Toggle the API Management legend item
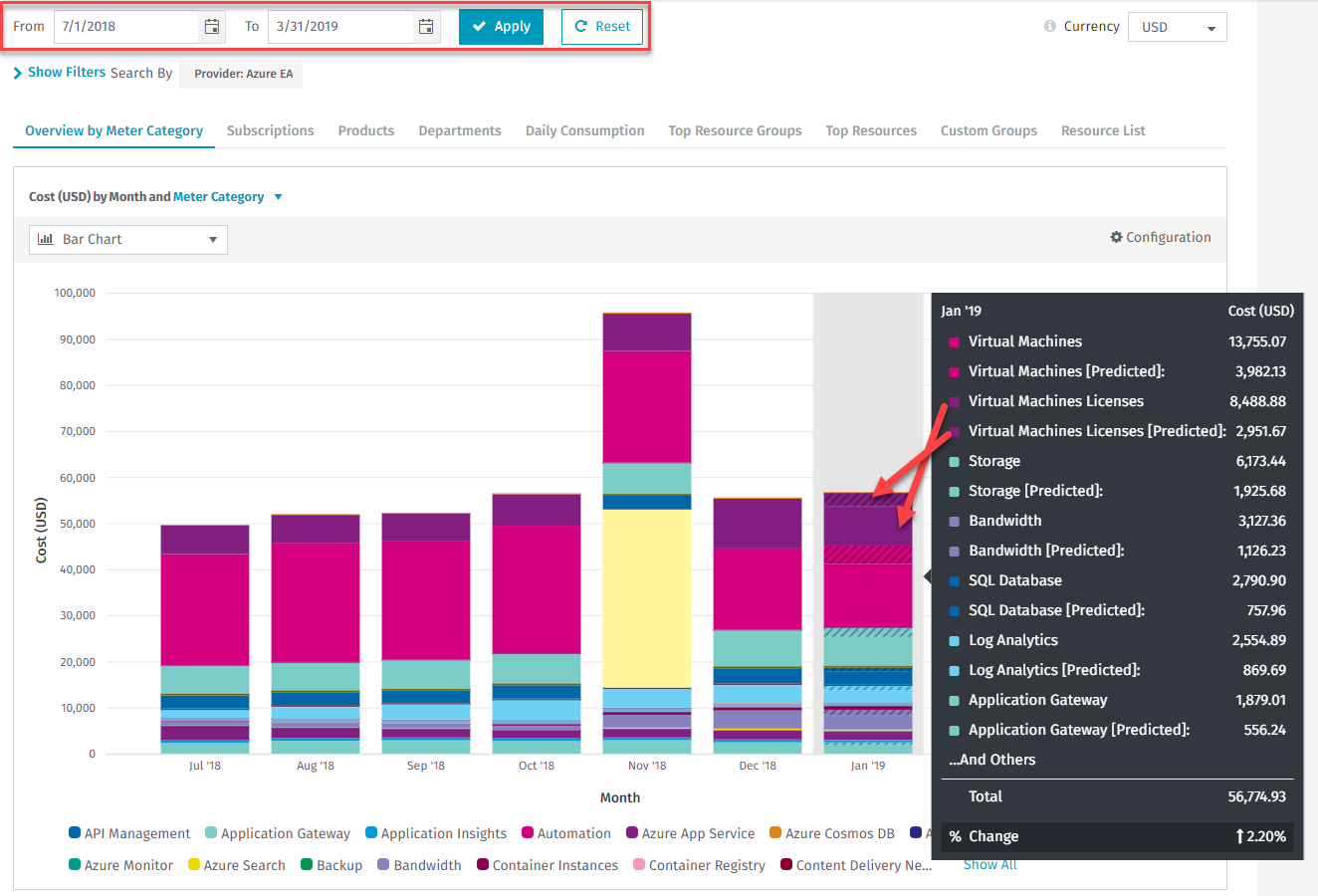Viewport: 1318px width, 896px height. (x=129, y=833)
